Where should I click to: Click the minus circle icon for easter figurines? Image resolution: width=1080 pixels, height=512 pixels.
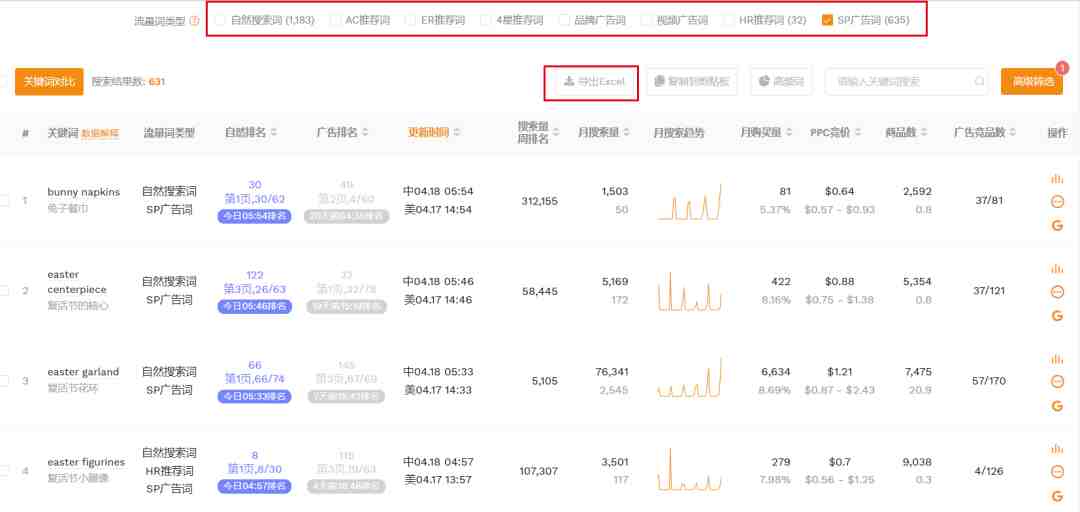[1057, 472]
